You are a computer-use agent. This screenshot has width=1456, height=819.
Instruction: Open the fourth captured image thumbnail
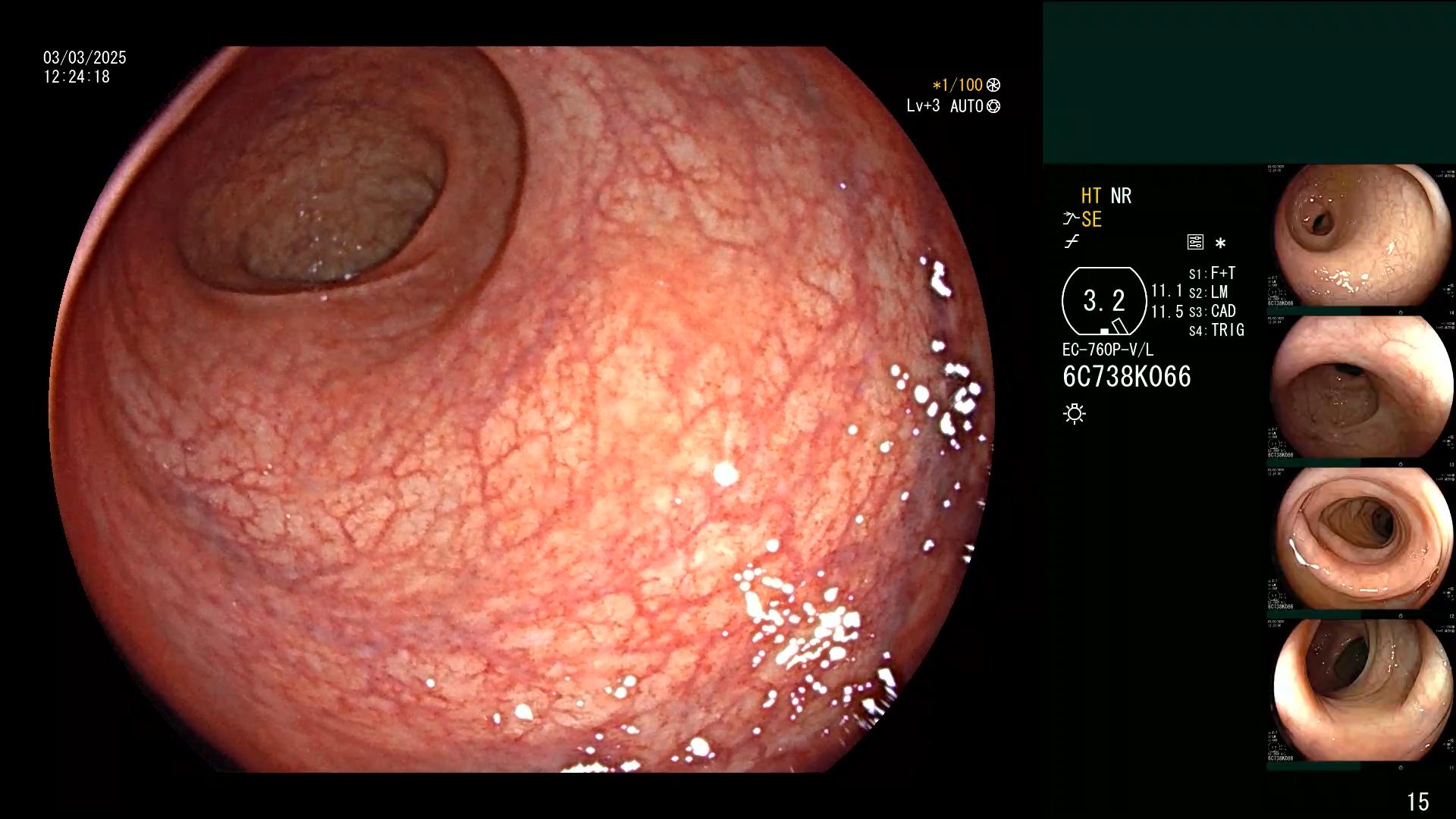(x=1361, y=691)
